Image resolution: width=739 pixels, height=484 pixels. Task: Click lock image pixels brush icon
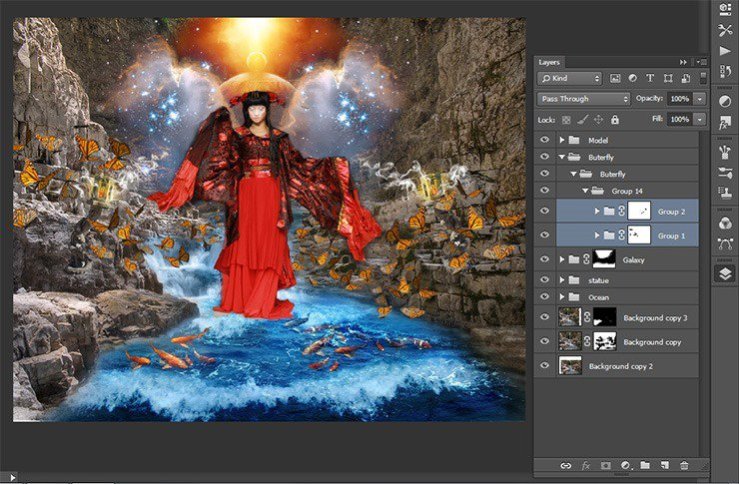pyautogui.click(x=583, y=120)
